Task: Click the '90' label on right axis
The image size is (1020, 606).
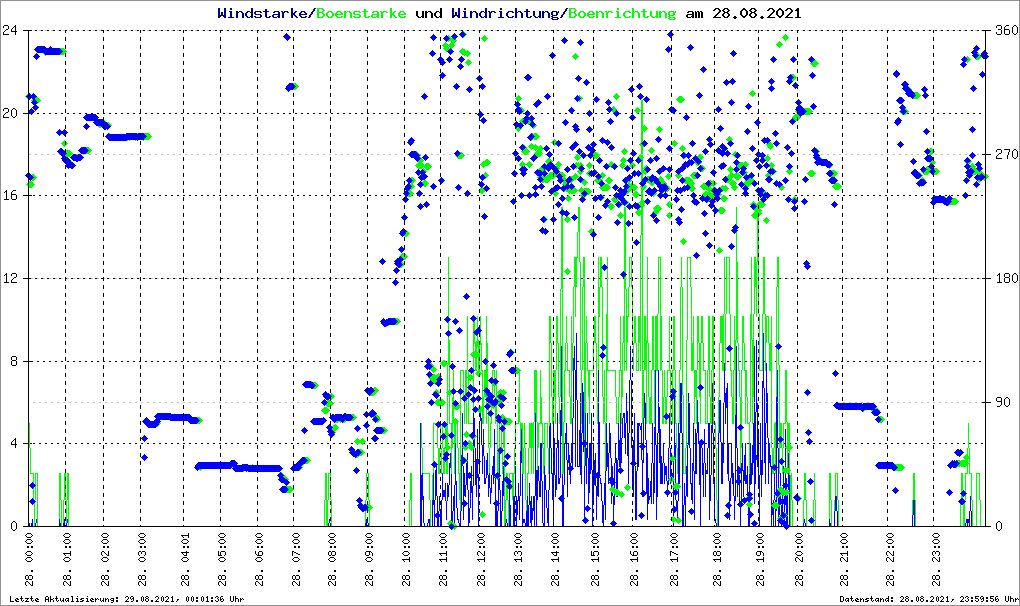Action: [1002, 402]
